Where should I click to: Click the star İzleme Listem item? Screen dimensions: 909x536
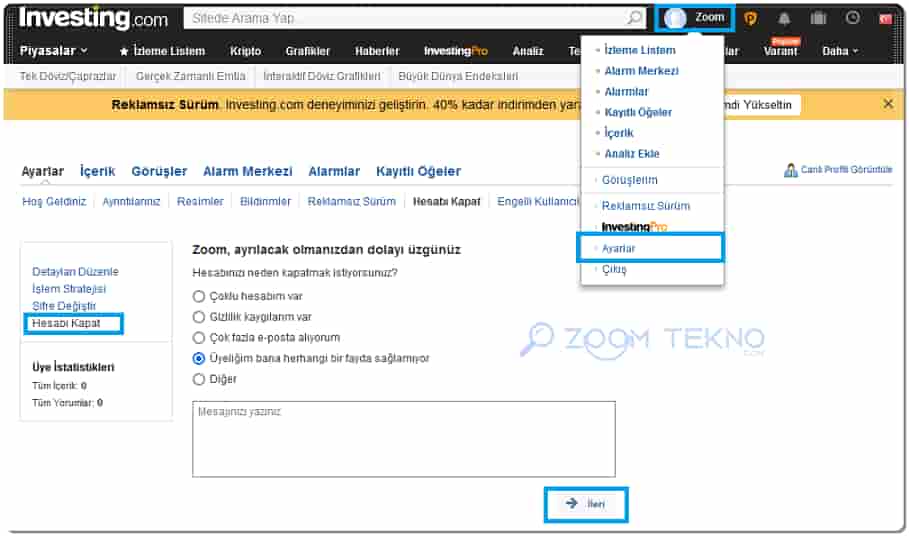162,51
